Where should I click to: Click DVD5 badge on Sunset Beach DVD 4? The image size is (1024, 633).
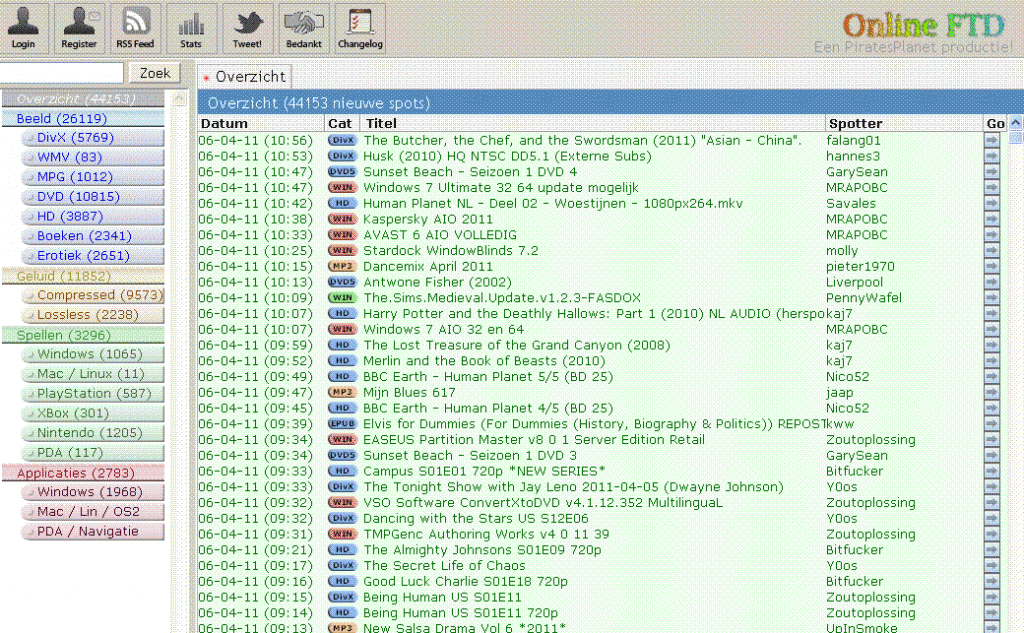click(x=342, y=172)
